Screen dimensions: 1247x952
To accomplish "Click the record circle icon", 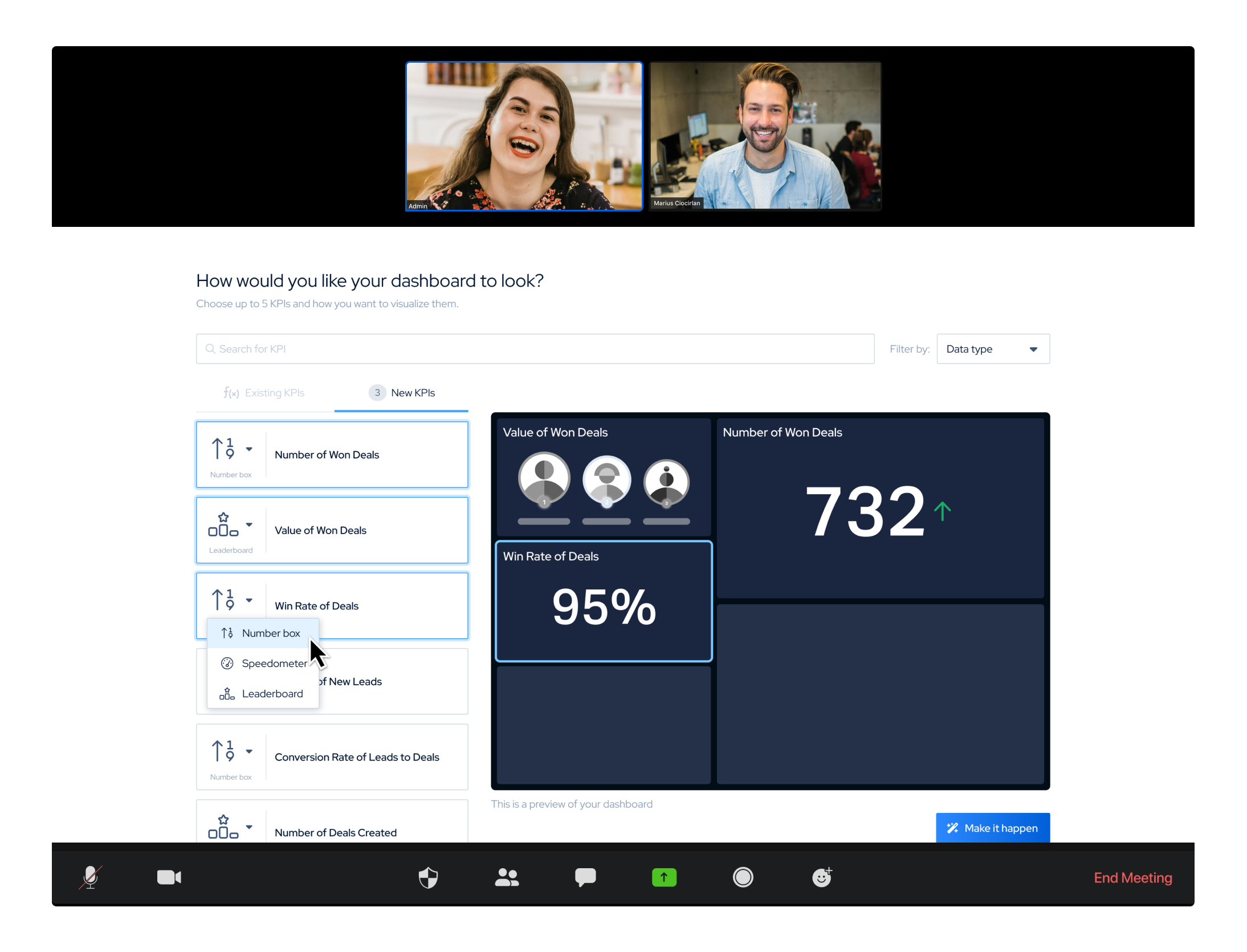I will pos(743,877).
